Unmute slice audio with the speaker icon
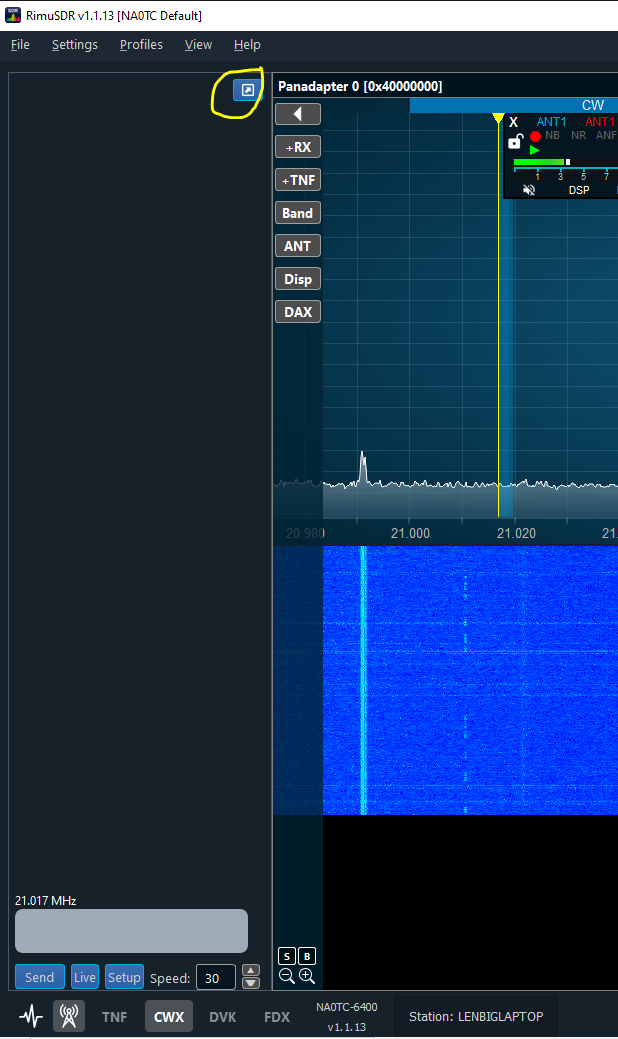 click(529, 190)
